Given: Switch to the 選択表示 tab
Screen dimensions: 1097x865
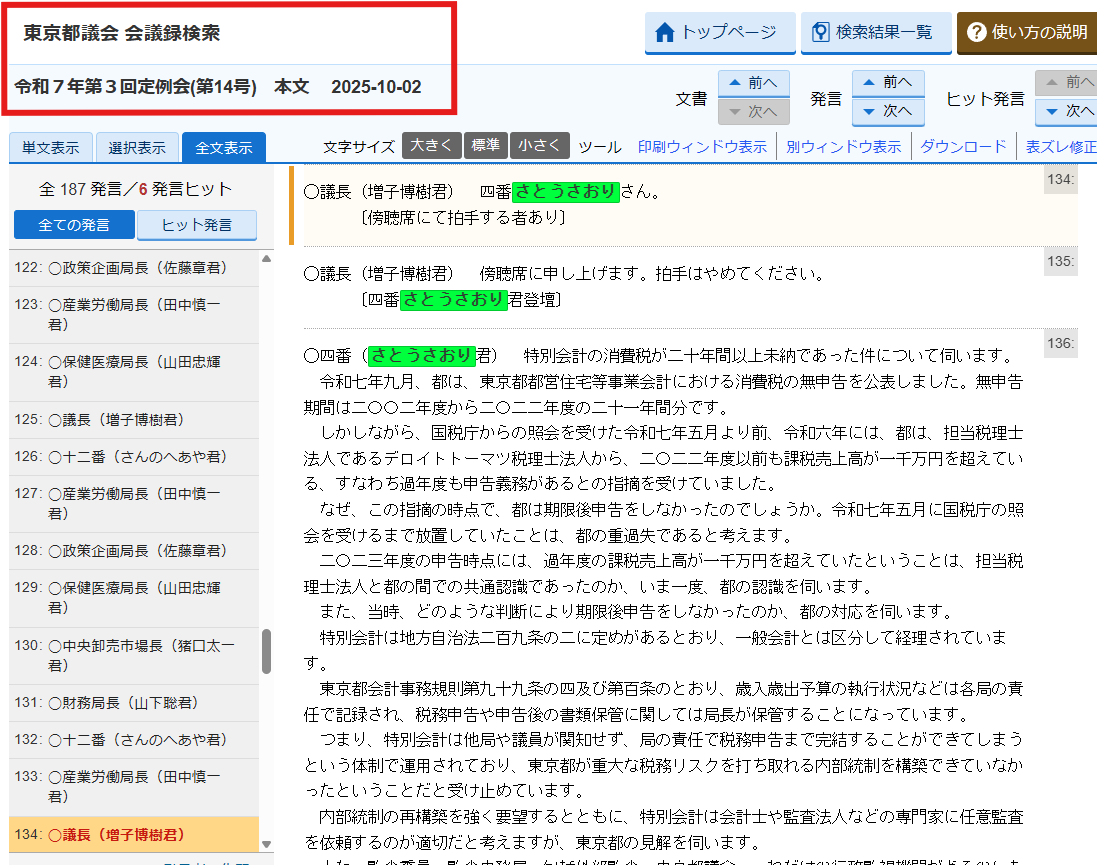Looking at the screenshot, I should (137, 148).
